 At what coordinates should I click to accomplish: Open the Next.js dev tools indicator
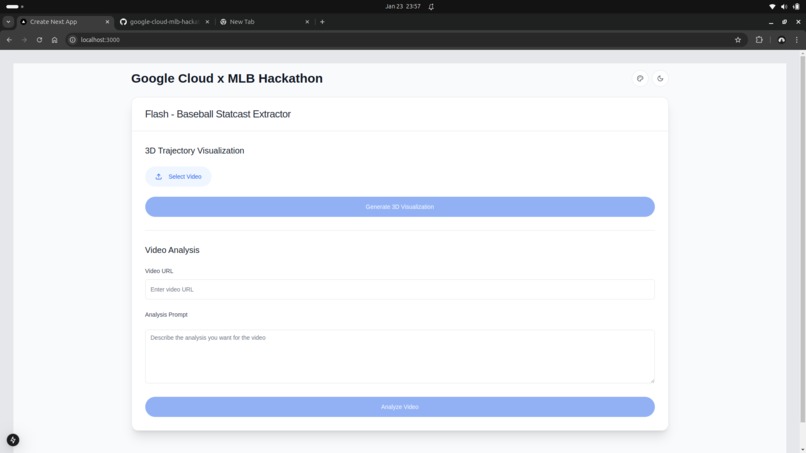(13, 440)
